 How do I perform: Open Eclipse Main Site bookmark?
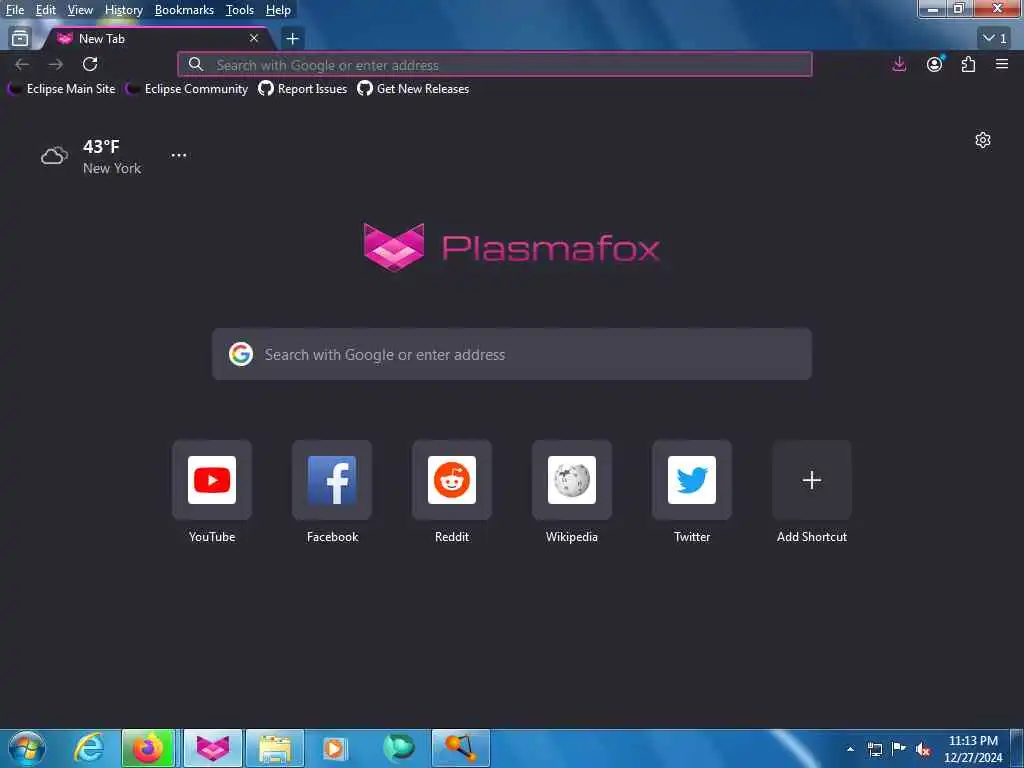pyautogui.click(x=62, y=89)
